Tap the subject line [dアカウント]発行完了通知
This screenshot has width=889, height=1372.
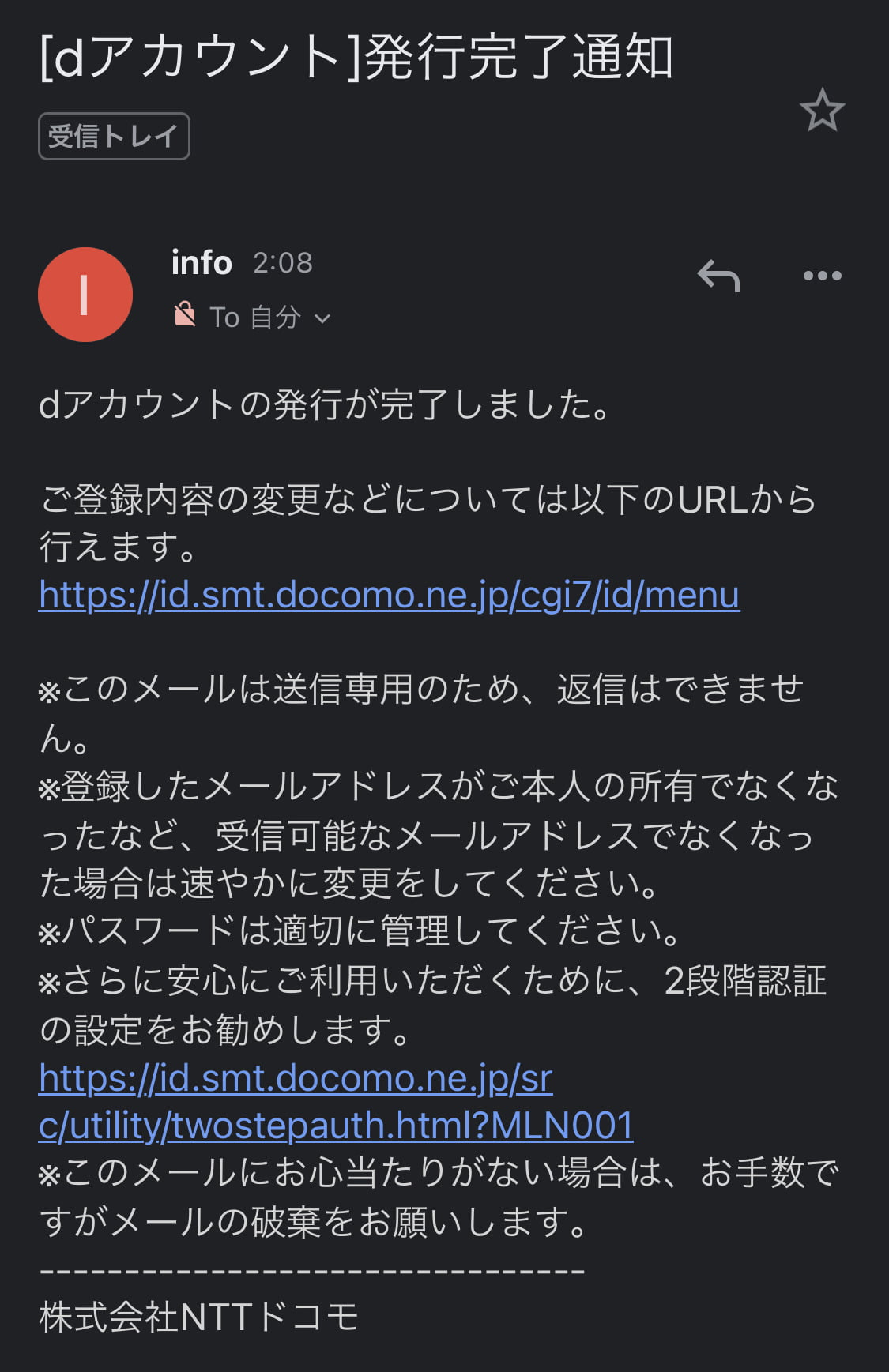click(356, 58)
